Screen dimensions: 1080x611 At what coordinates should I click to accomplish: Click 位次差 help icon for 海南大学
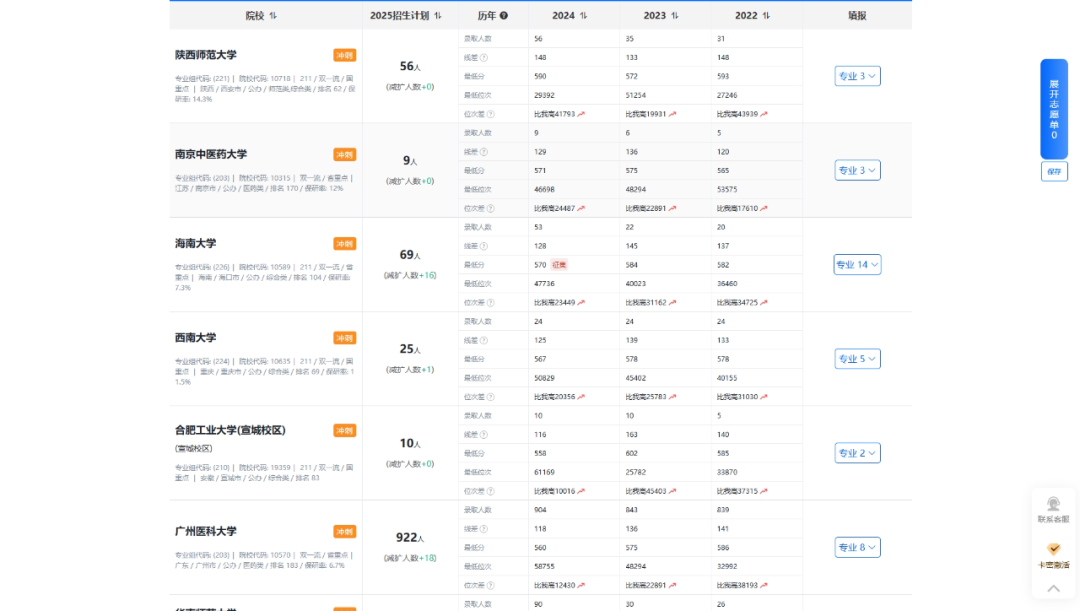click(491, 302)
